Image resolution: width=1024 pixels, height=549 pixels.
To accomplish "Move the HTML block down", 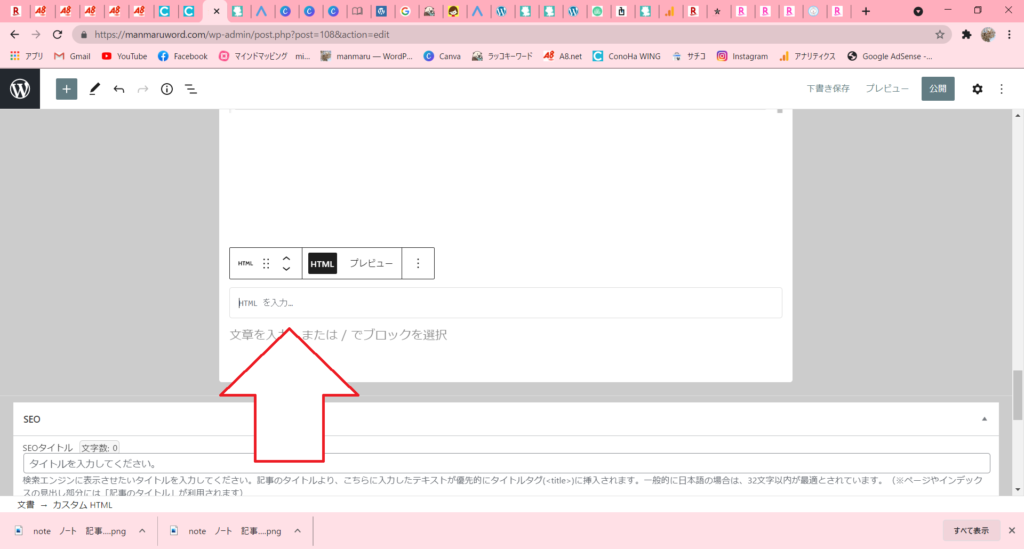I will 286,268.
